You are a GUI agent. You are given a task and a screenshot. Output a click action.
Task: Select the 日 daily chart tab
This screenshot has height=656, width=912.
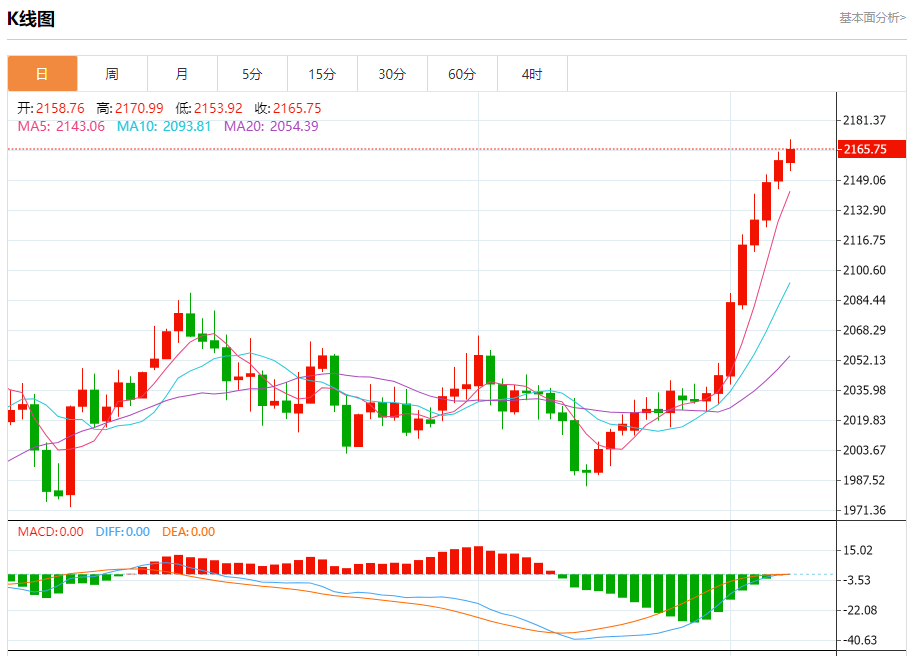tap(42, 74)
